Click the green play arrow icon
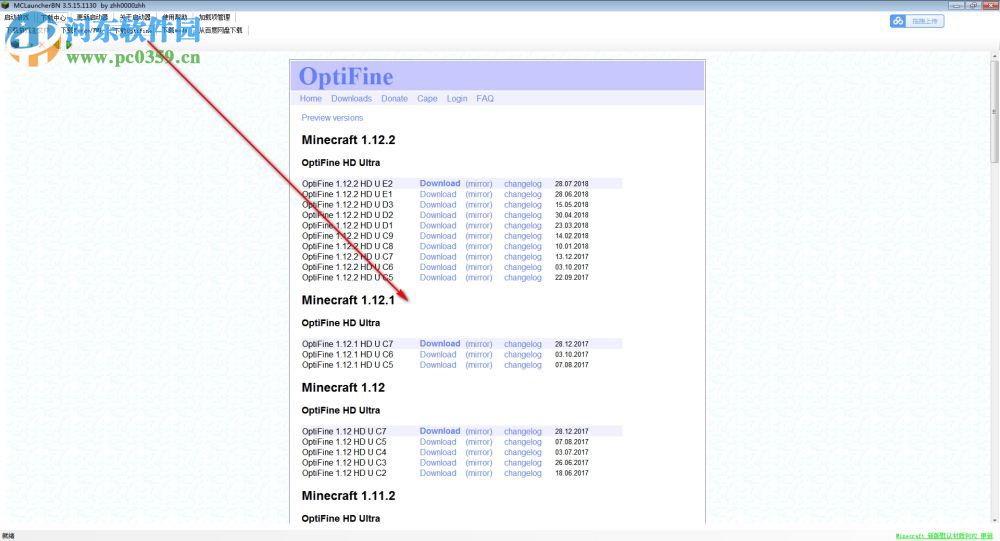 click(68, 45)
